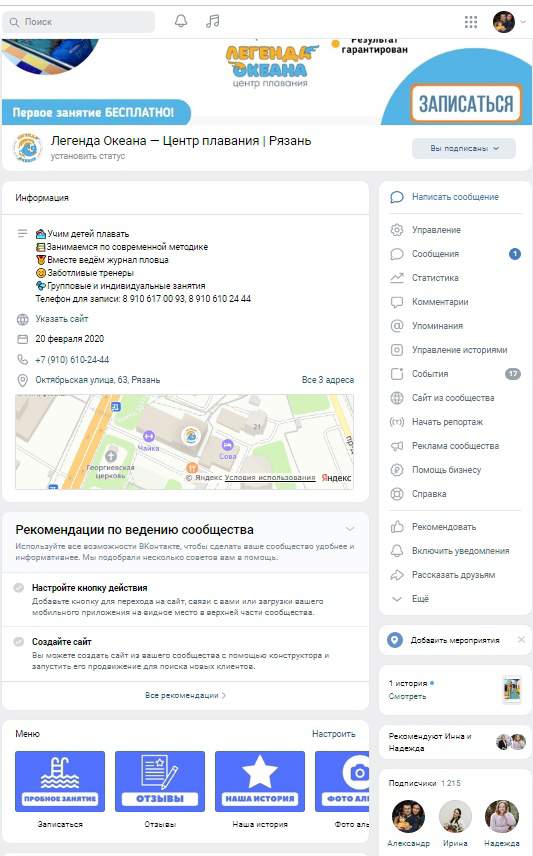The width and height of the screenshot is (533, 856).
Task: Click the comment icon beside Комментарии
Action: [x=397, y=302]
